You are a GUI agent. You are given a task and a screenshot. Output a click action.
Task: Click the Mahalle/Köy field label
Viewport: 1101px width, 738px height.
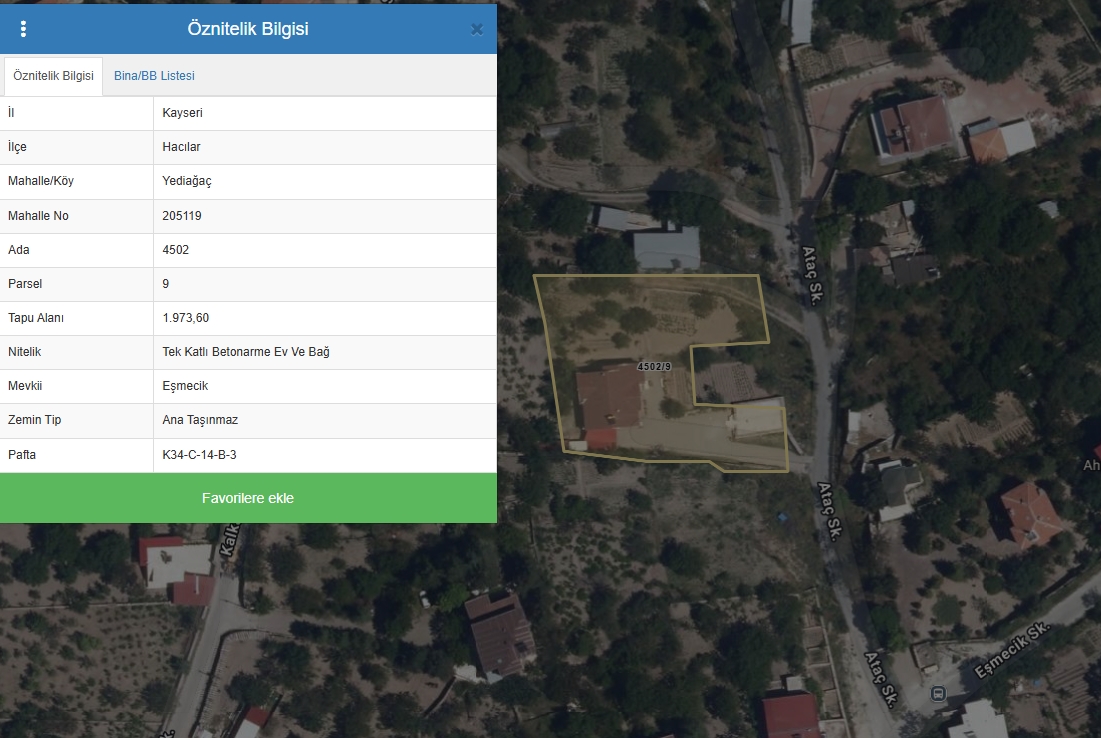(x=41, y=181)
